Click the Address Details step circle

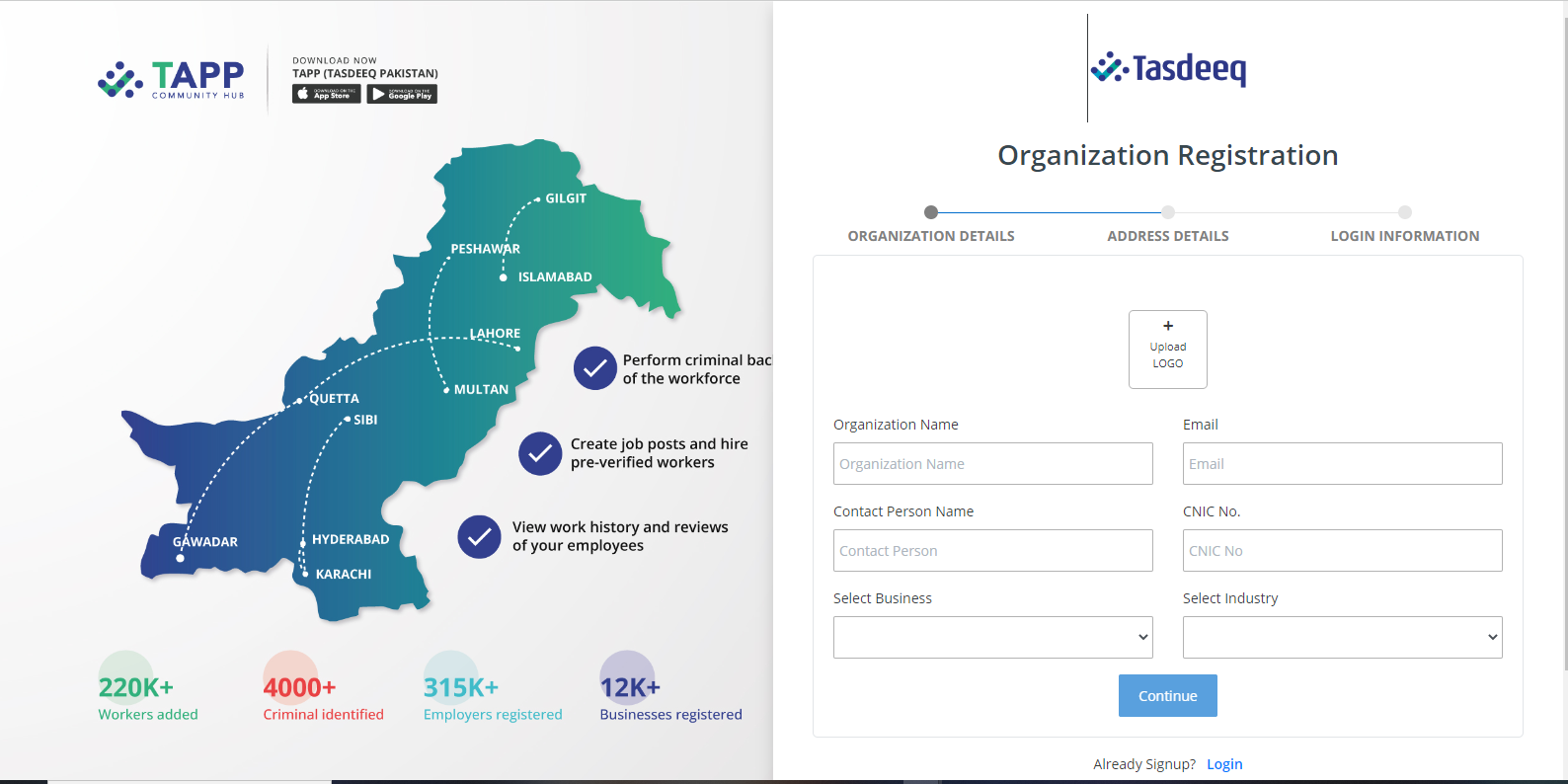1168,212
